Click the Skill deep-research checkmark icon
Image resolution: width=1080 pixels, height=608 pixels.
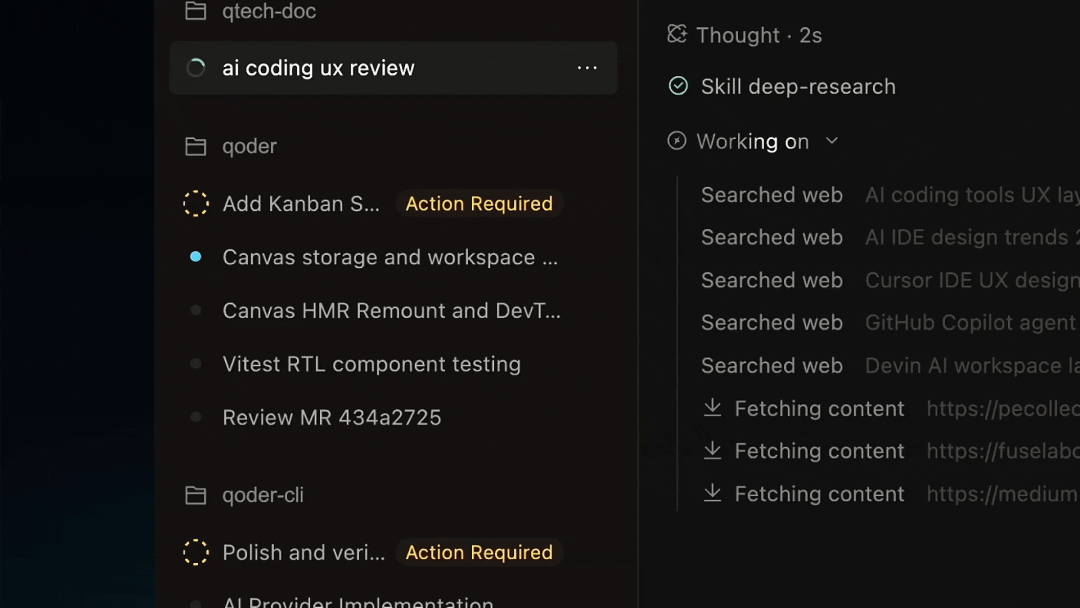click(x=678, y=86)
